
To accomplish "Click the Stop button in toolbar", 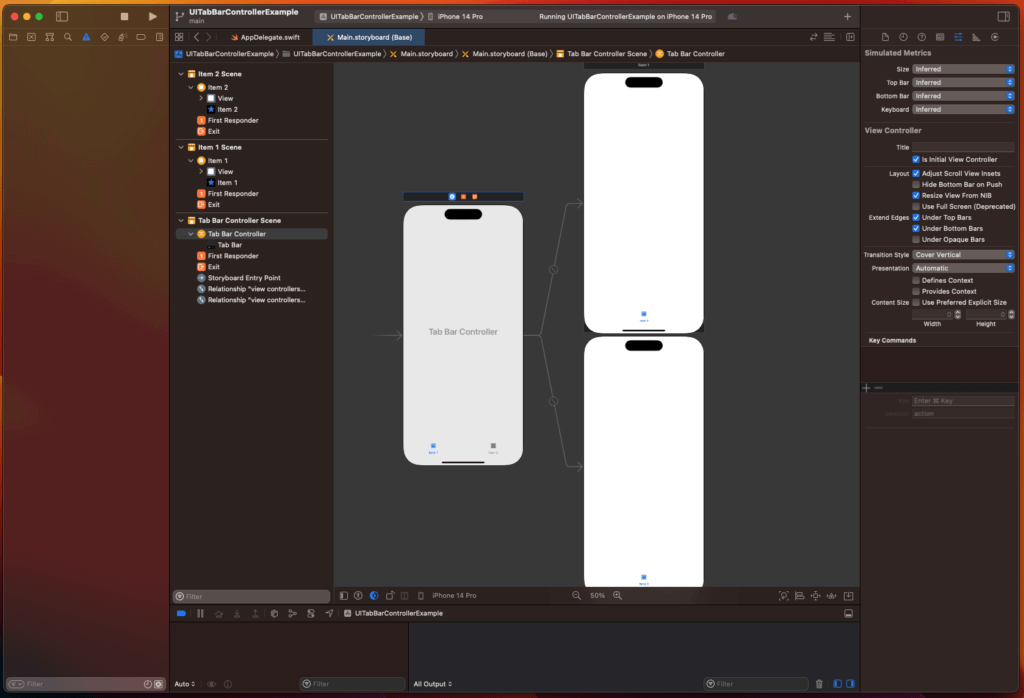I will 124,17.
